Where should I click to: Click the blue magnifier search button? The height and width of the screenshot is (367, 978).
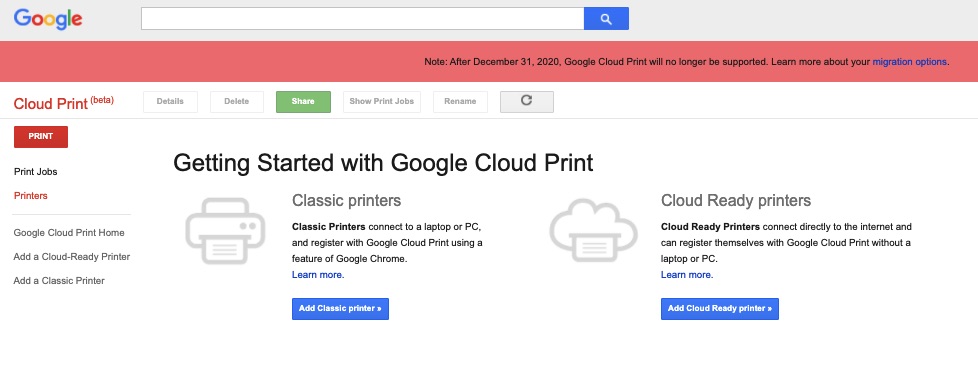(x=606, y=19)
